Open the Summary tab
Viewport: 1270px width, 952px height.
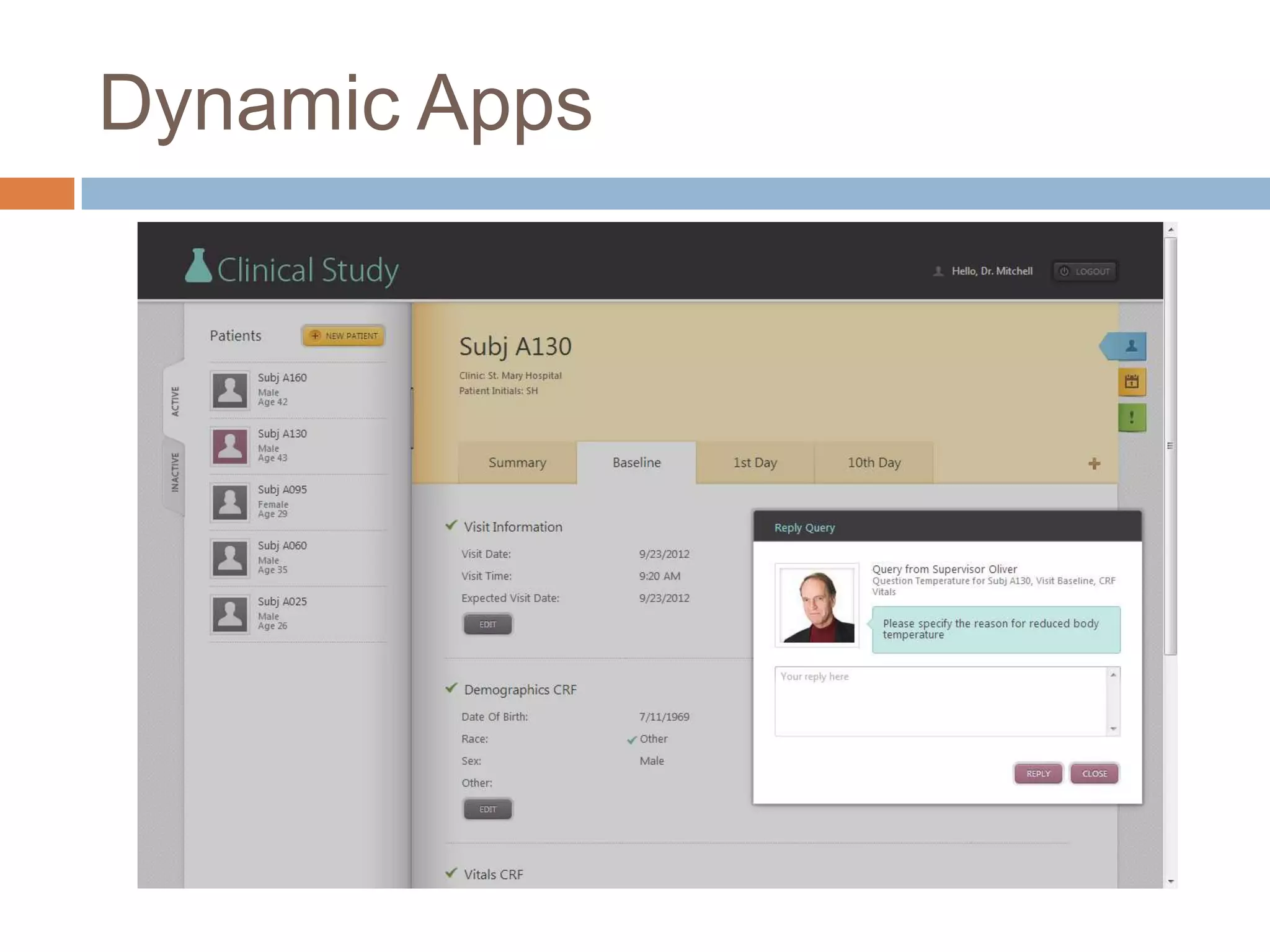click(x=517, y=463)
